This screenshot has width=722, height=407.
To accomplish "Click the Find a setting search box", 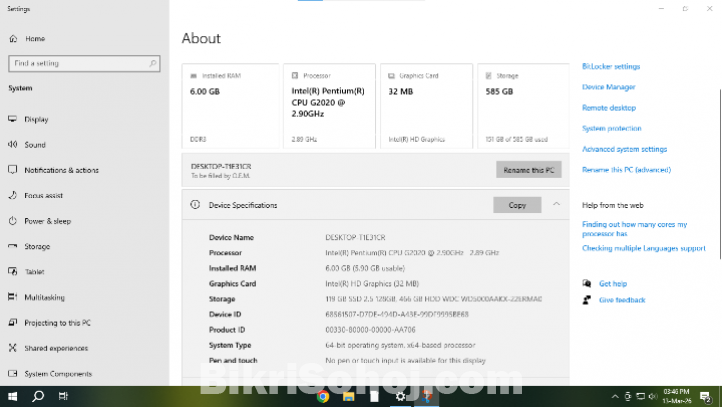I will tap(84, 64).
